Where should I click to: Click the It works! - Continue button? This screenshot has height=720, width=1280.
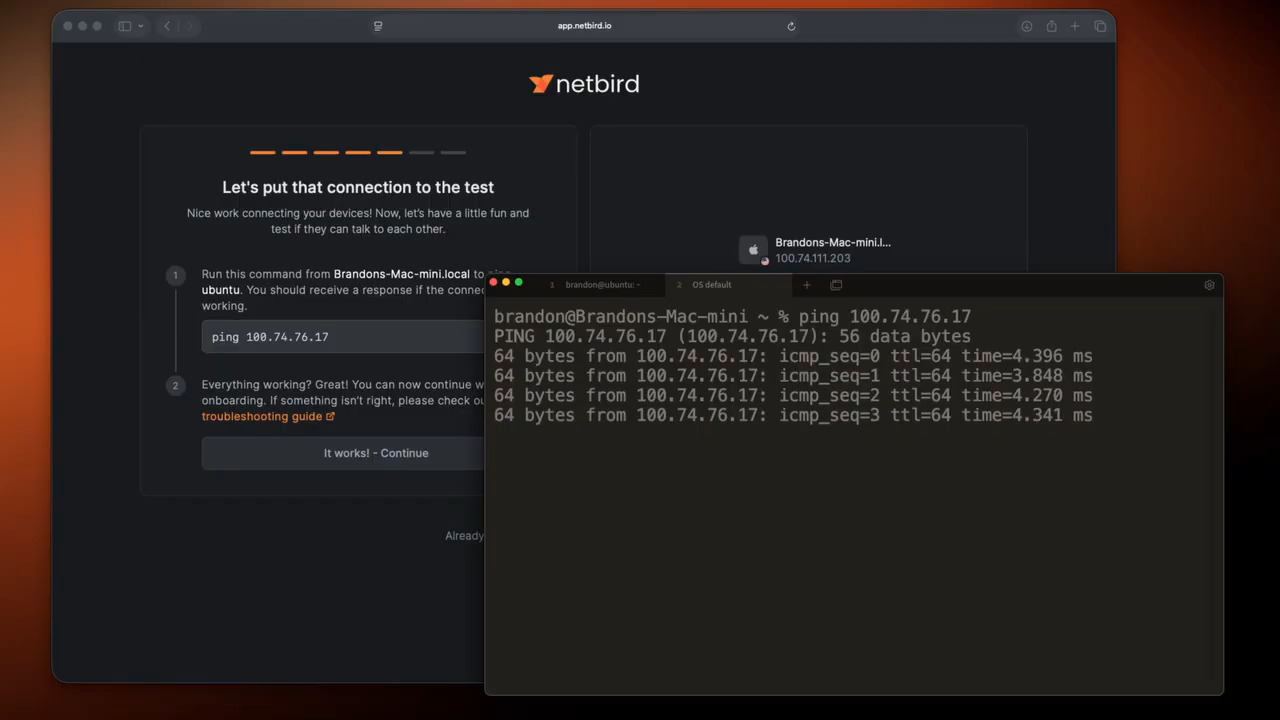click(x=376, y=453)
